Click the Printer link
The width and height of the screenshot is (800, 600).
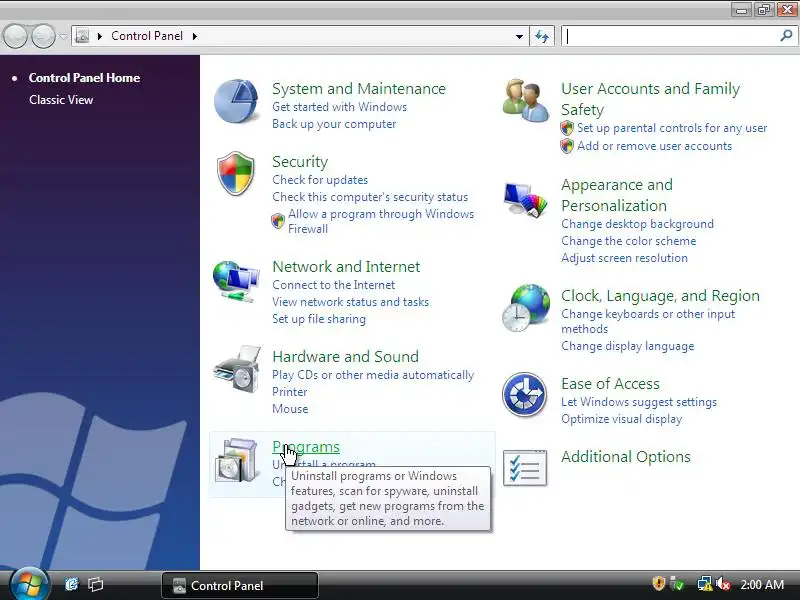(290, 392)
